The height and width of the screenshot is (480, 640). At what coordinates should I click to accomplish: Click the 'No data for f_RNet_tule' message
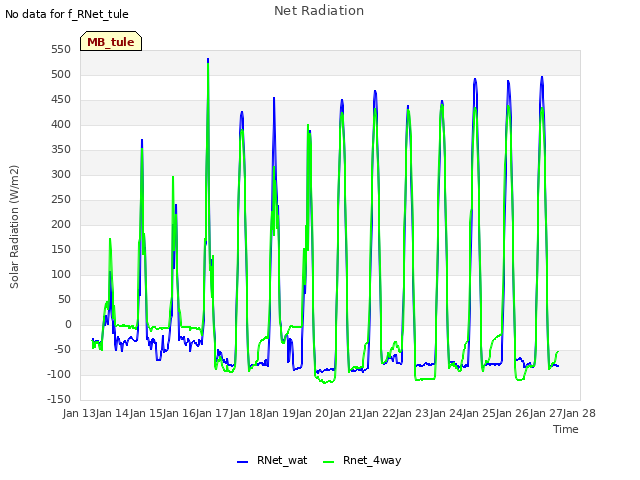point(67,14)
